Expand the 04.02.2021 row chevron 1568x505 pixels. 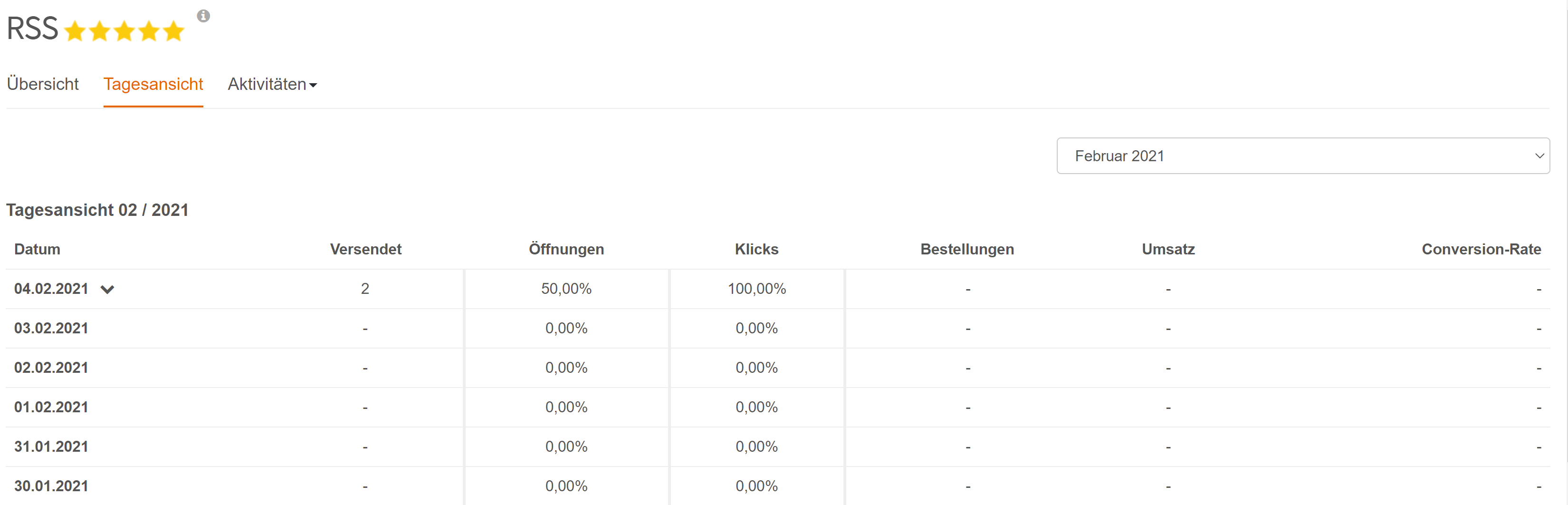coord(107,290)
